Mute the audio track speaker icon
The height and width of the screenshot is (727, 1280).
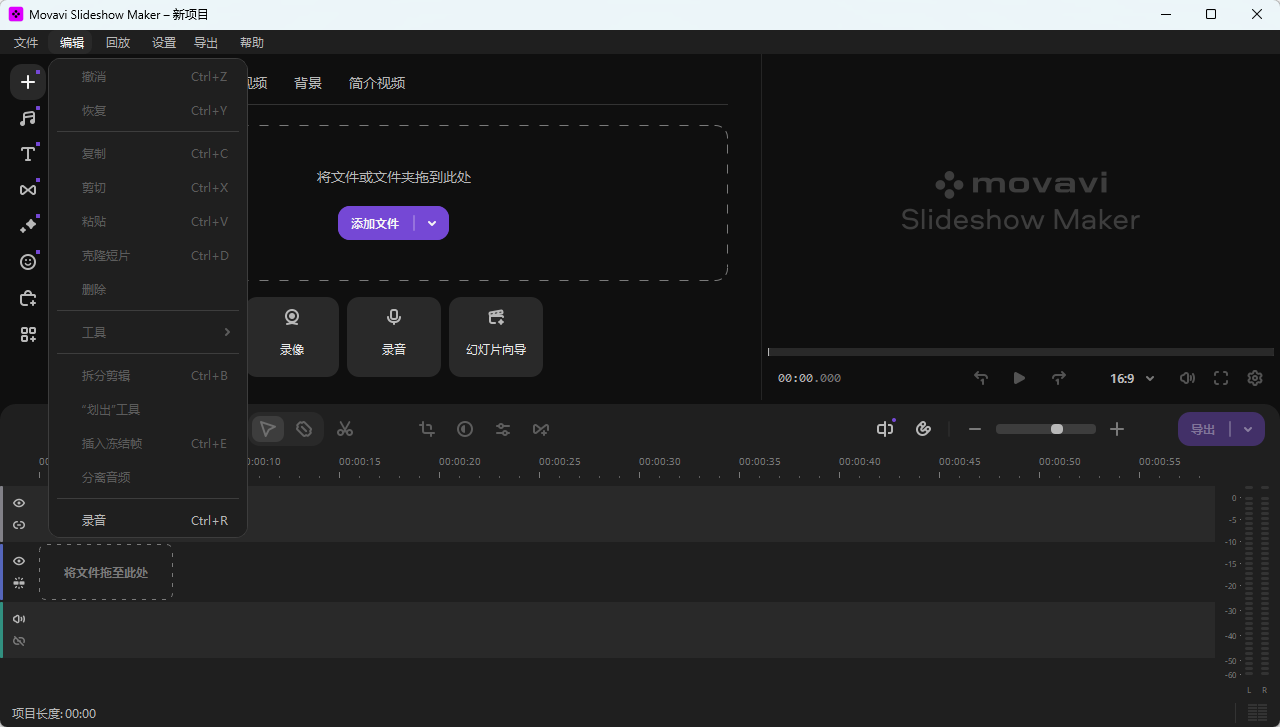tap(19, 619)
